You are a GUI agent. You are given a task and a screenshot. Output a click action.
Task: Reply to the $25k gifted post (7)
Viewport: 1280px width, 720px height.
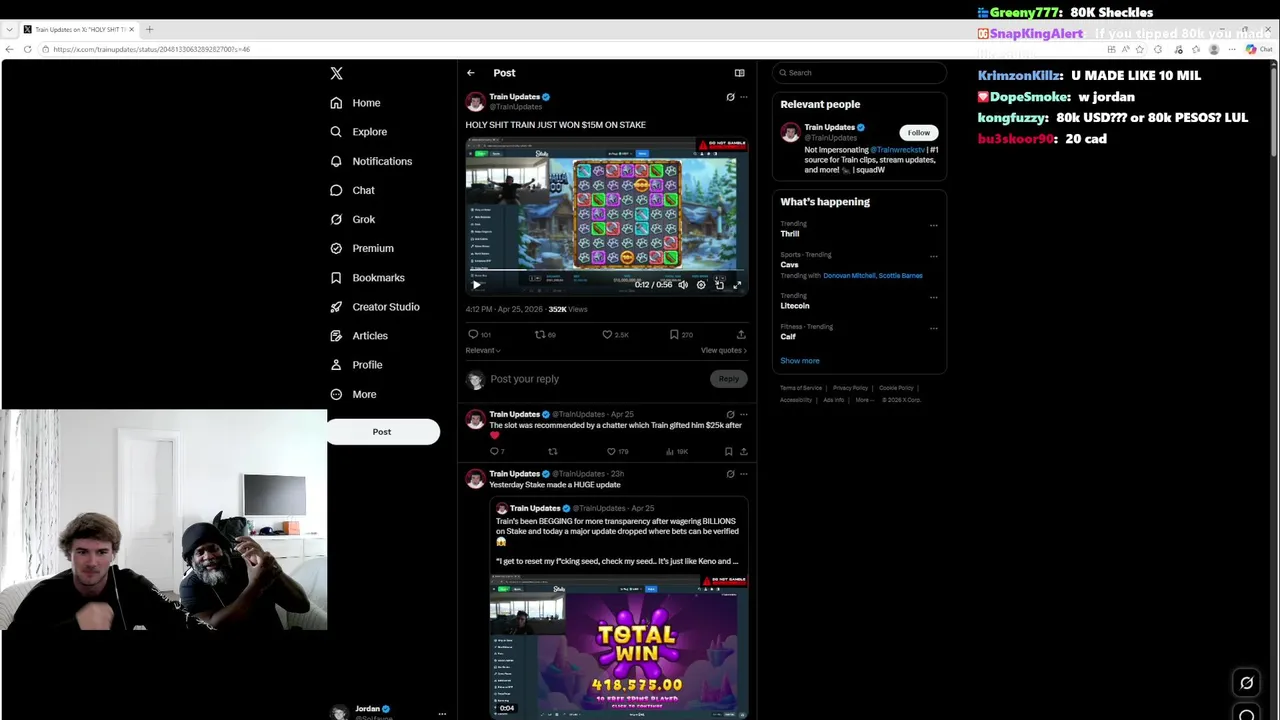point(496,452)
